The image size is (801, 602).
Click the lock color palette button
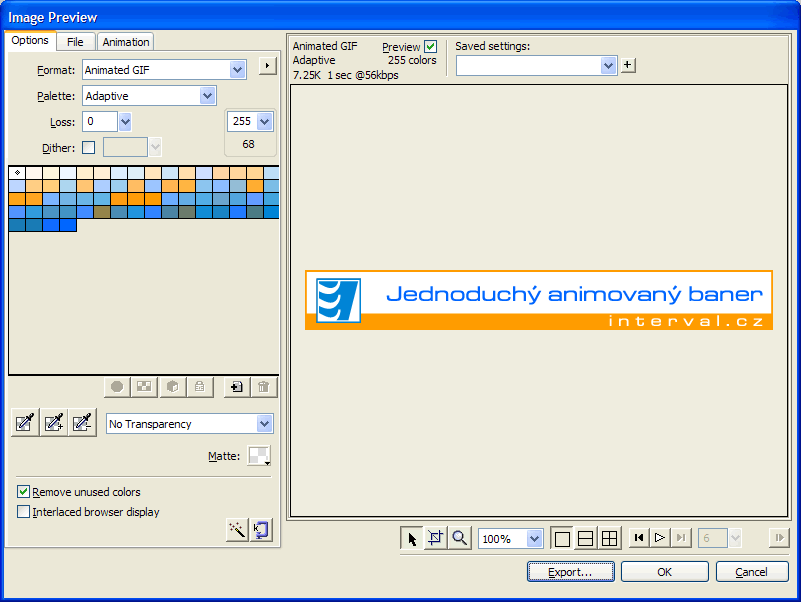pos(200,387)
